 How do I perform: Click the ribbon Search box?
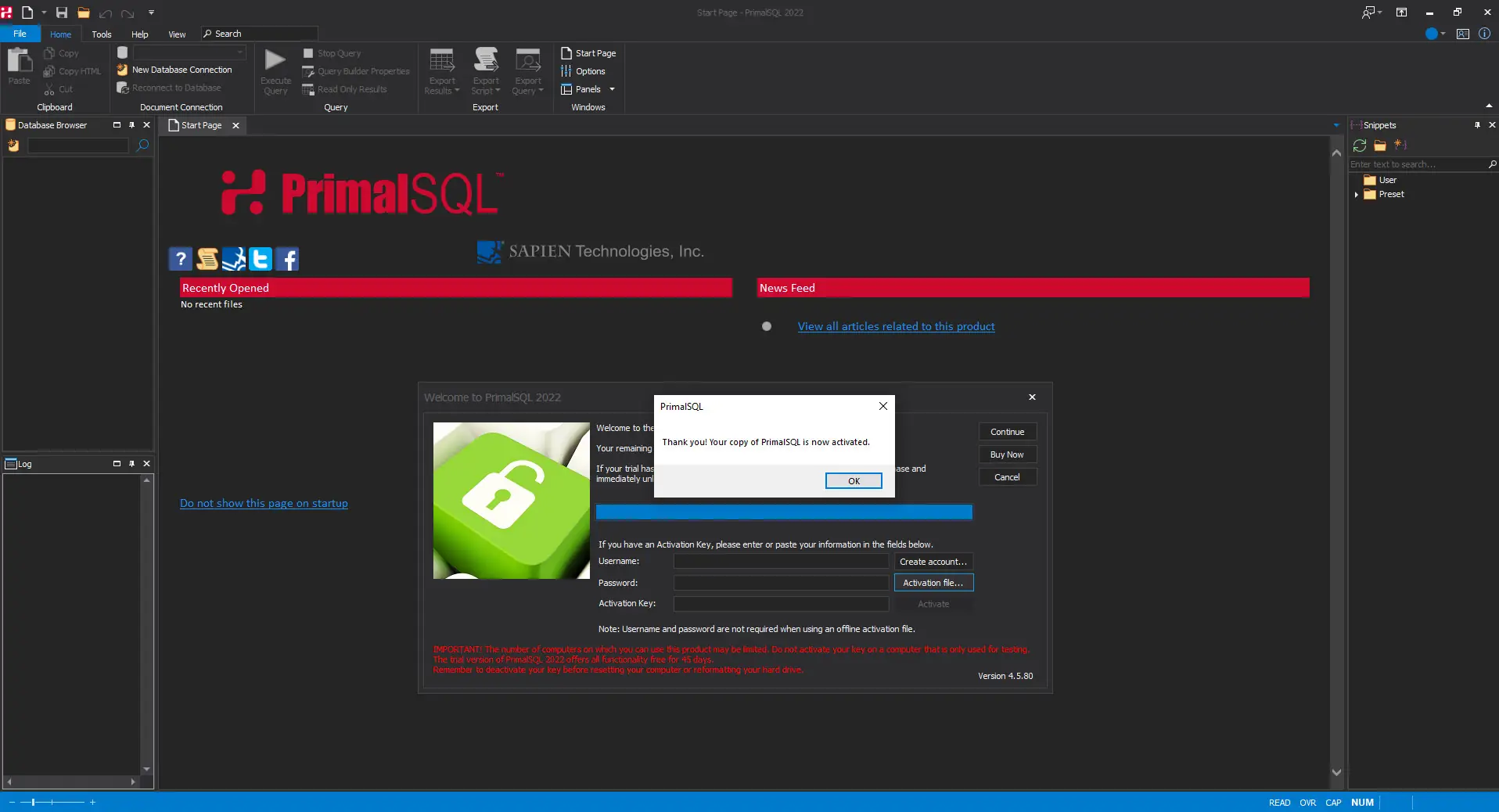259,34
